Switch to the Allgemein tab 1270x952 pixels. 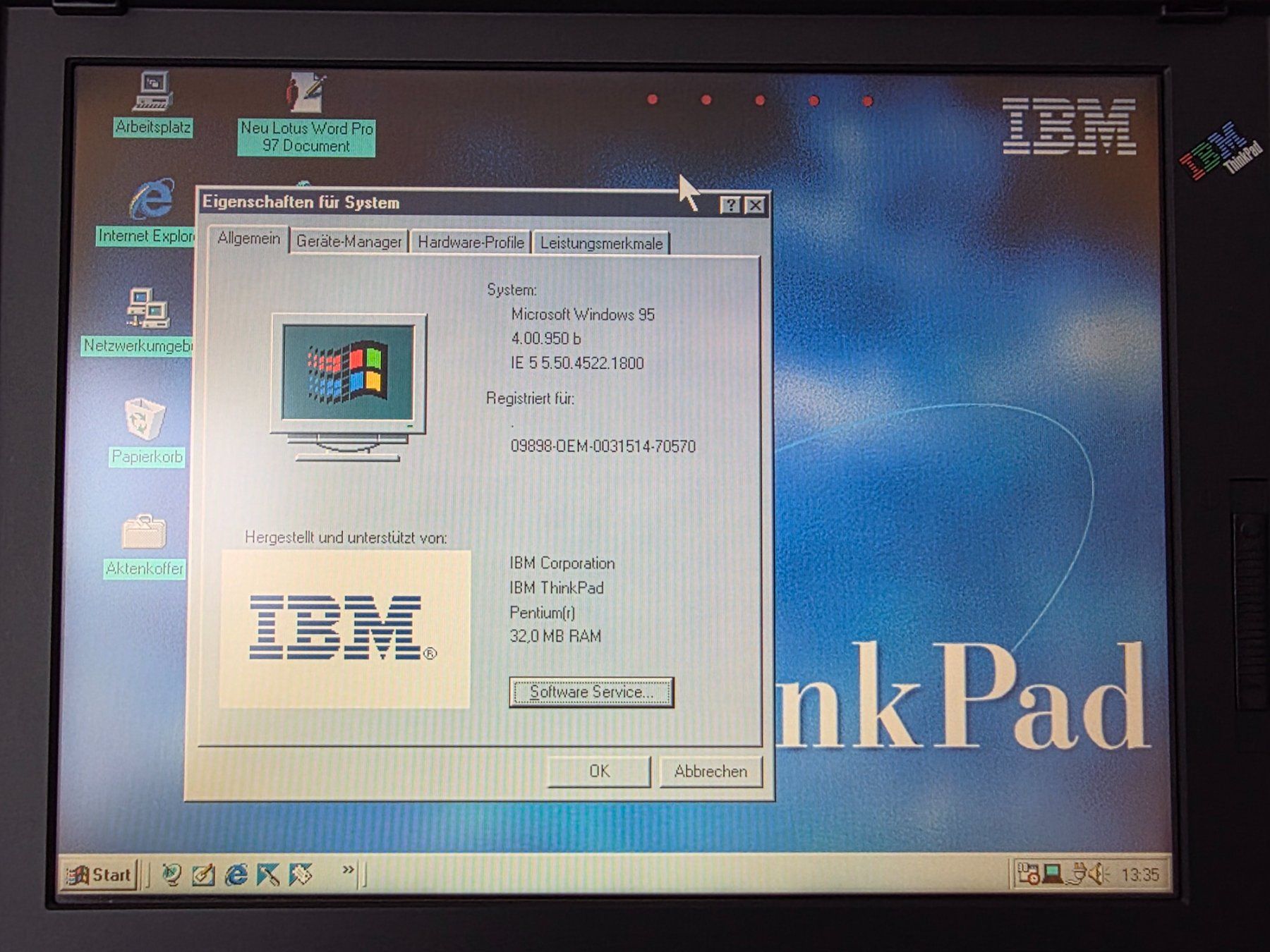tap(248, 238)
